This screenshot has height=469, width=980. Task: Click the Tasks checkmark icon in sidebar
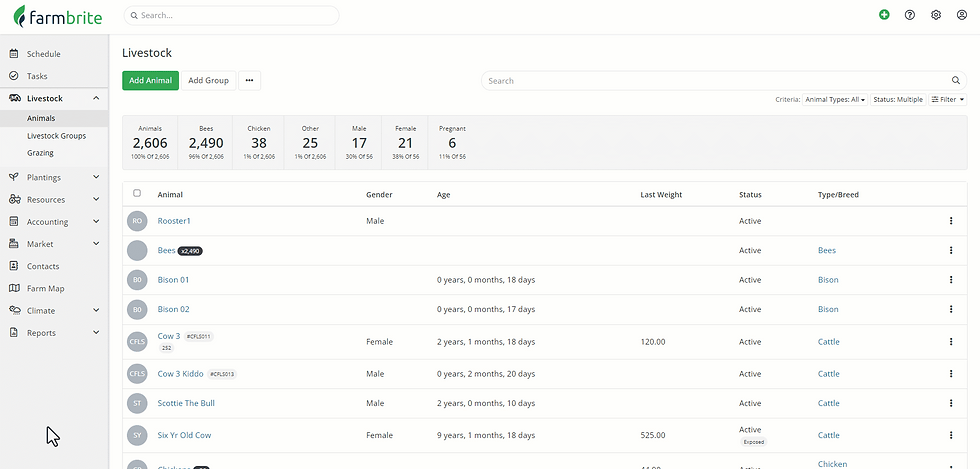pos(14,76)
